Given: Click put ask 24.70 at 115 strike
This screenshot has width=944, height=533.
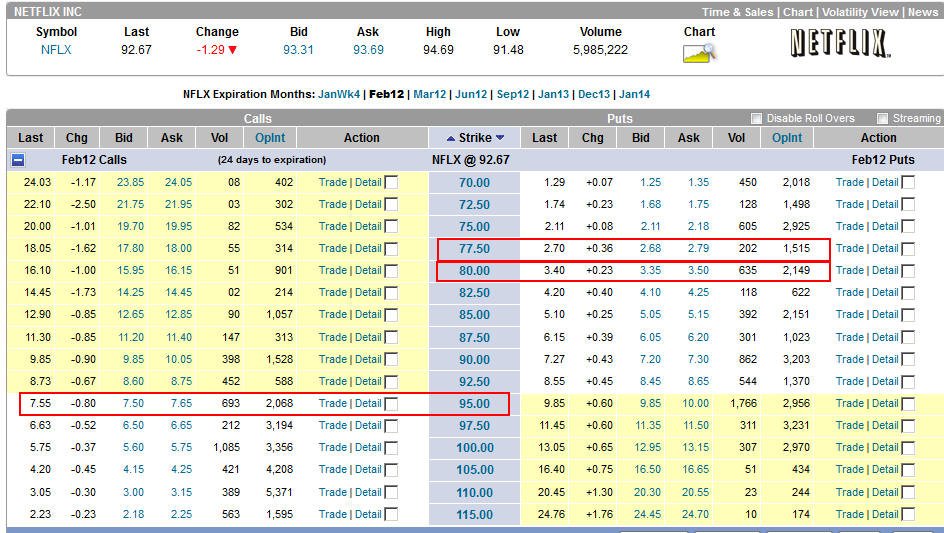Looking at the screenshot, I should [x=695, y=514].
